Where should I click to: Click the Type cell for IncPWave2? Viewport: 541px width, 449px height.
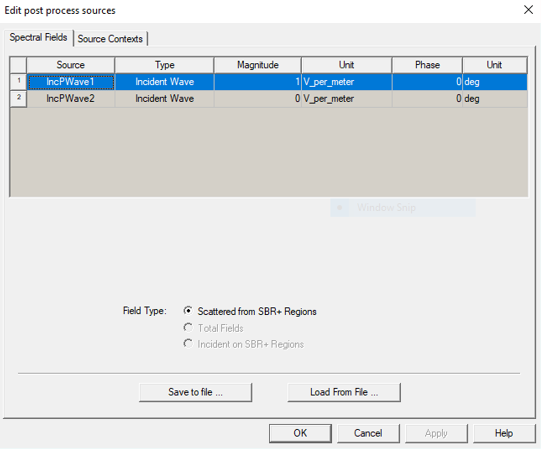coord(164,99)
